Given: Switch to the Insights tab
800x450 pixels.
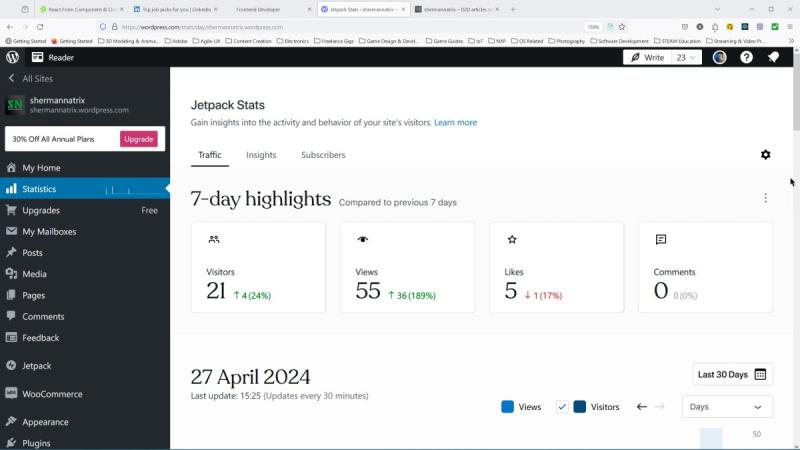Looking at the screenshot, I should 261,155.
